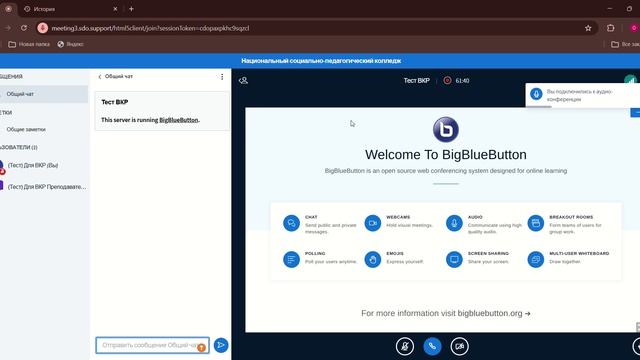Click the warning badge in chat input

point(201,348)
